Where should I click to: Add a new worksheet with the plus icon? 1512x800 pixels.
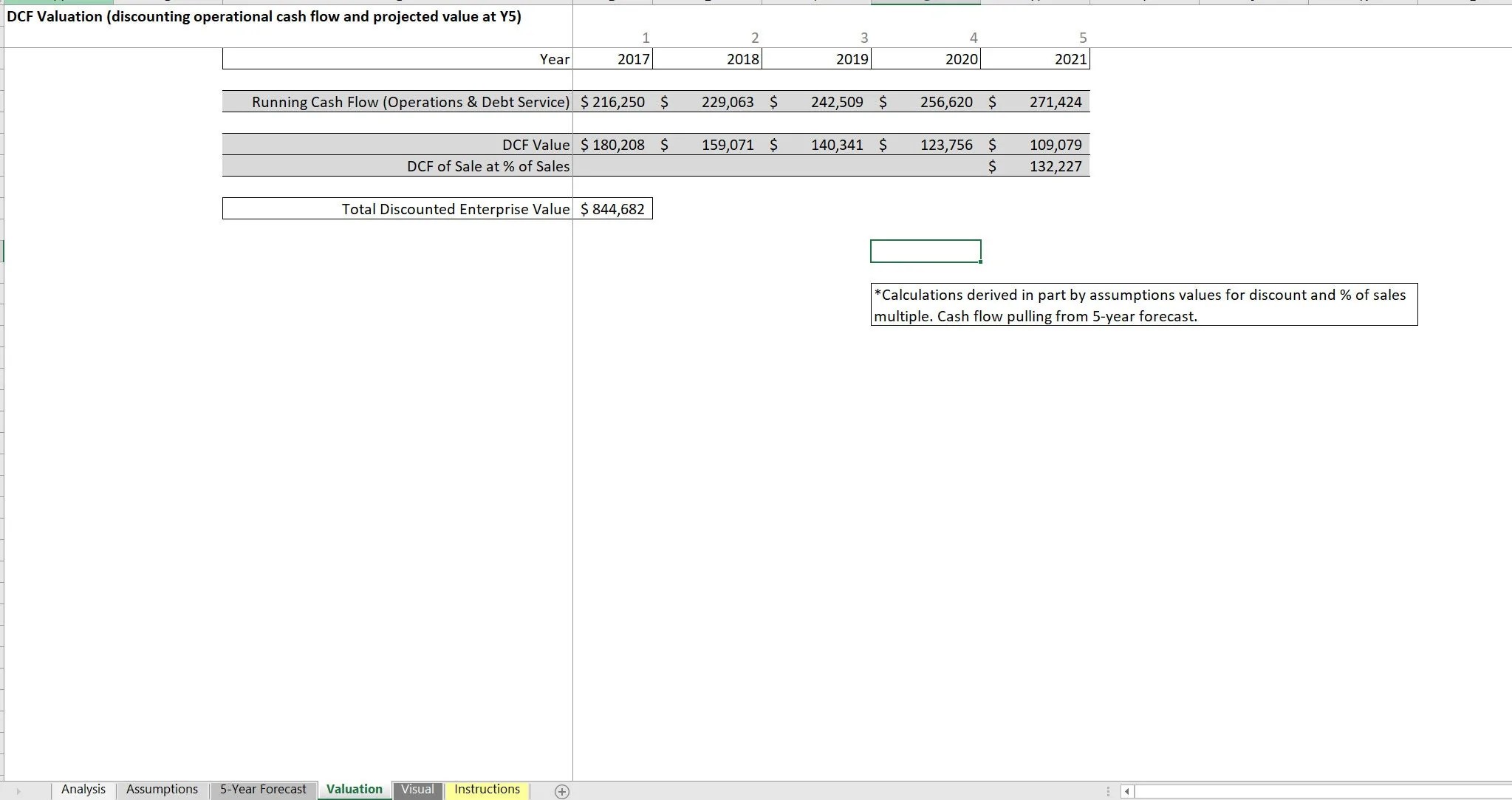(x=562, y=791)
